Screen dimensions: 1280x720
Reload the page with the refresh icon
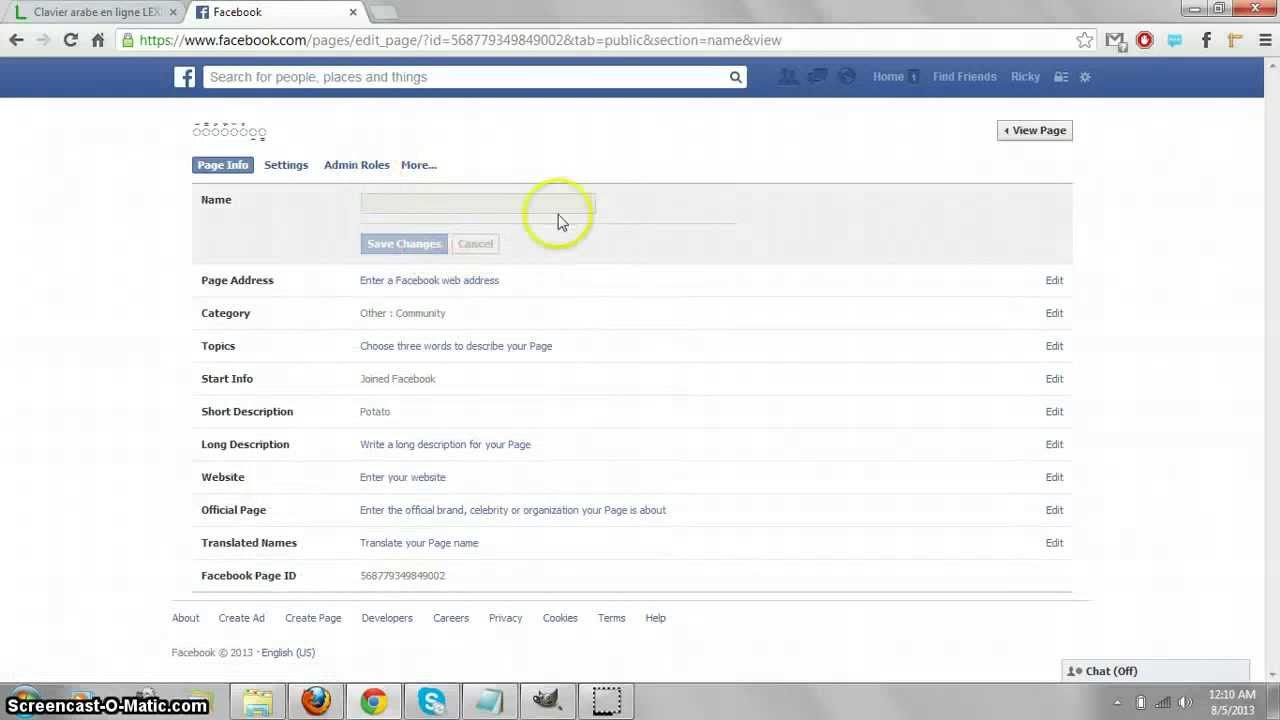pos(70,40)
